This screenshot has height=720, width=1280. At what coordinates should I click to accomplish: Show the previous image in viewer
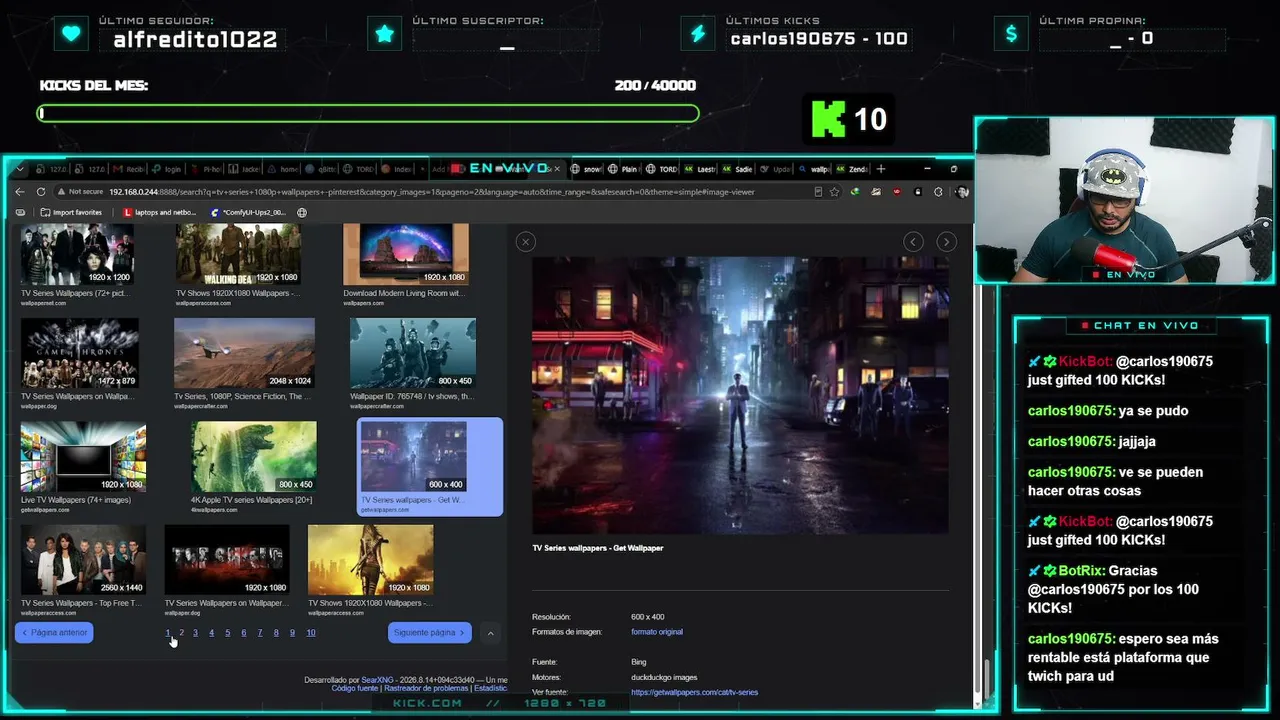[x=913, y=241]
